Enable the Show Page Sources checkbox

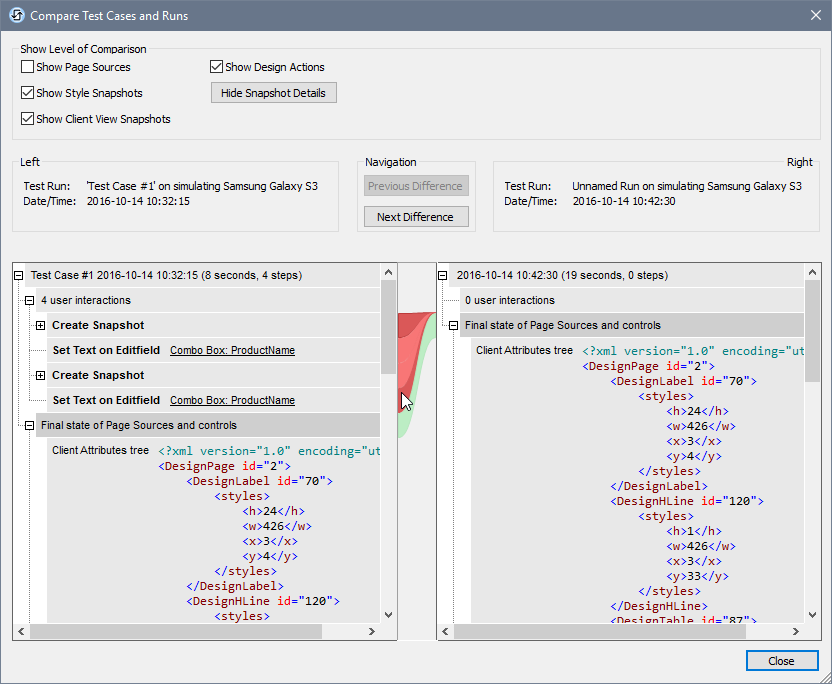point(28,67)
